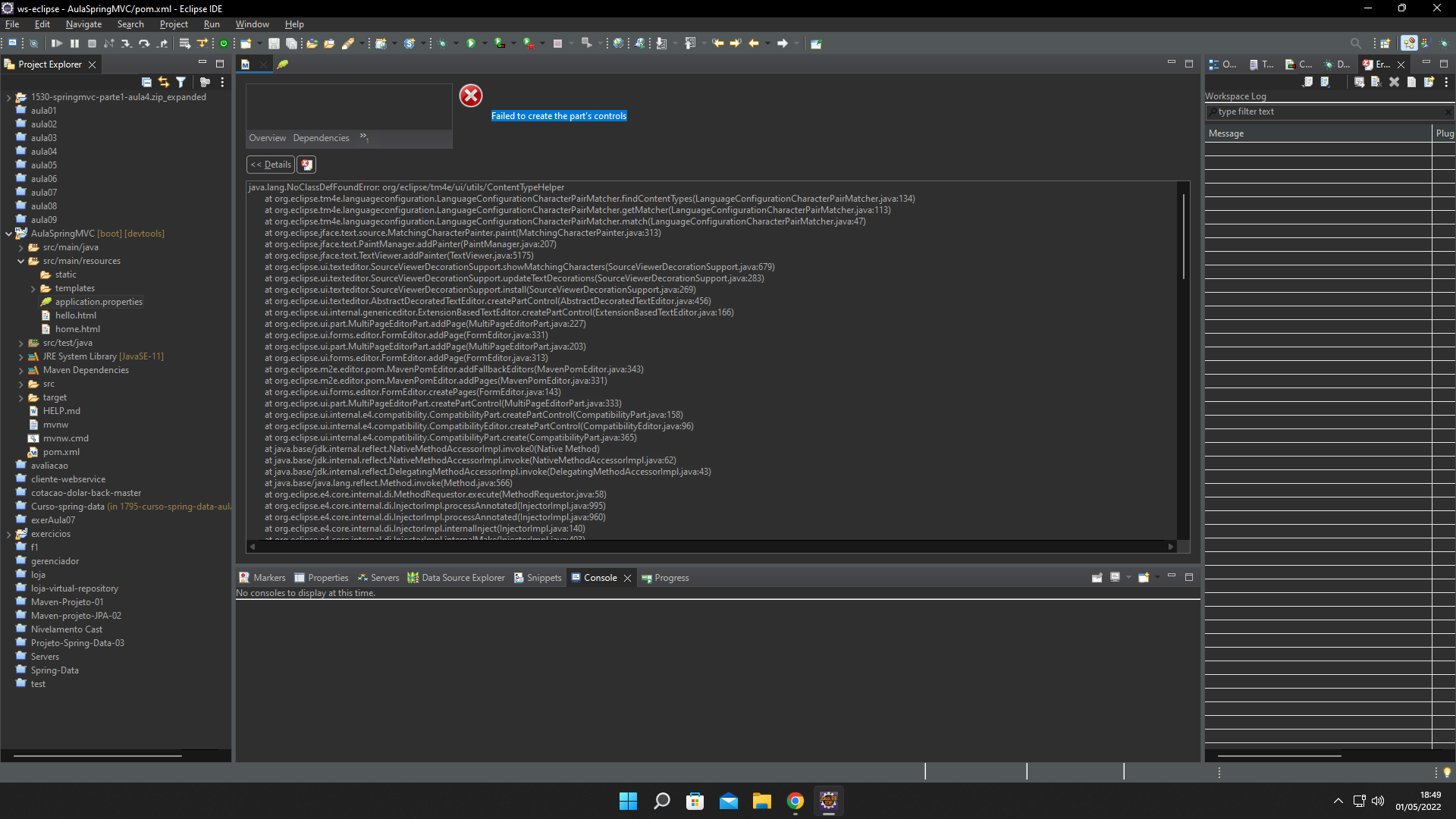The height and width of the screenshot is (819, 1456).
Task: Expand the AulaSpringMVC project tree node
Action: (x=11, y=233)
